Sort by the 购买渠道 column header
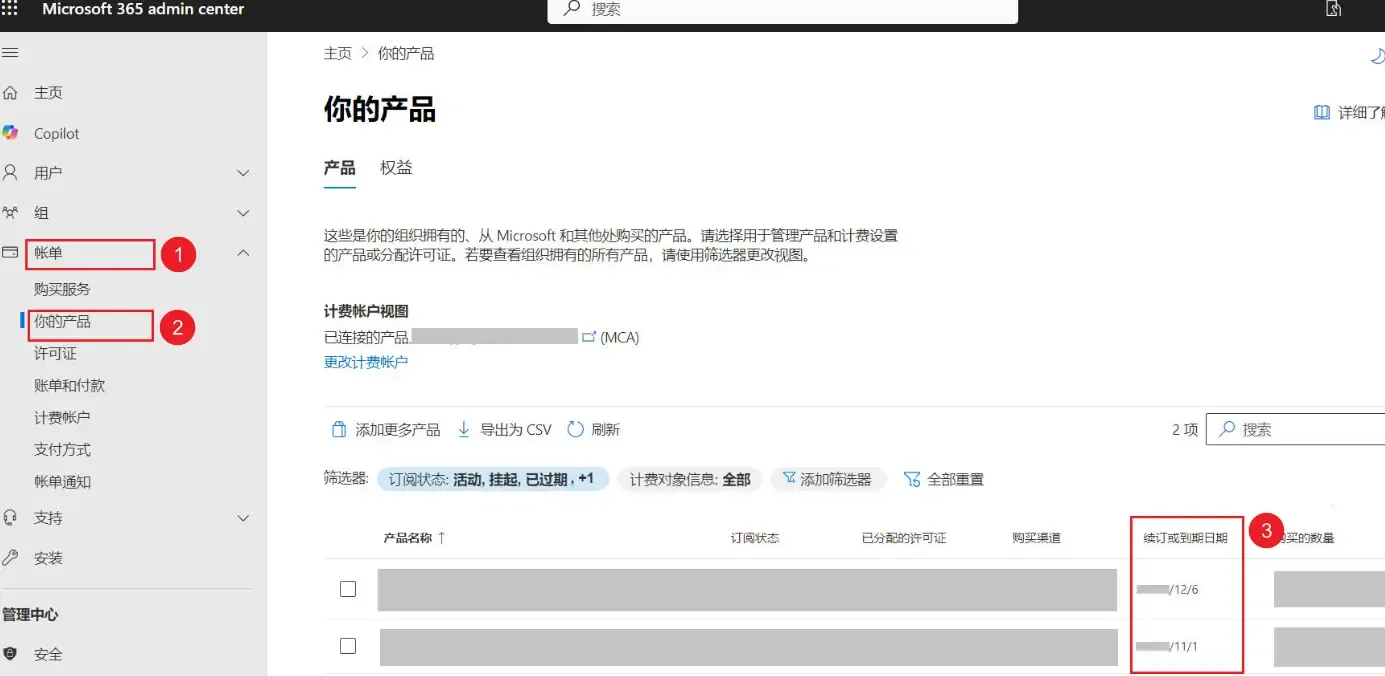The height and width of the screenshot is (676, 1385). click(1036, 538)
